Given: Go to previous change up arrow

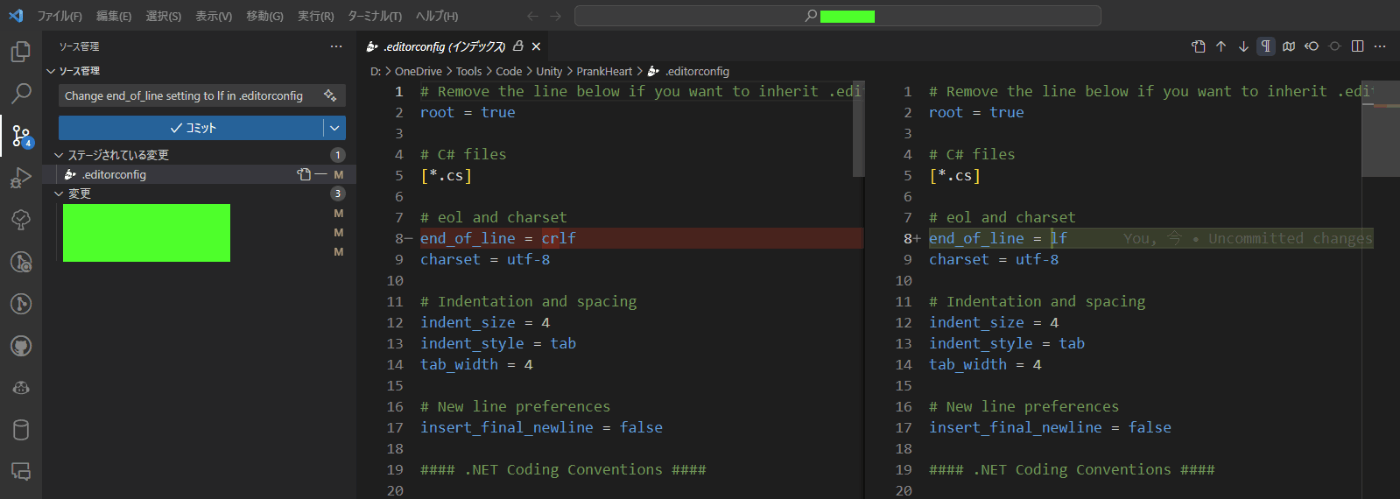Looking at the screenshot, I should [x=1220, y=46].
